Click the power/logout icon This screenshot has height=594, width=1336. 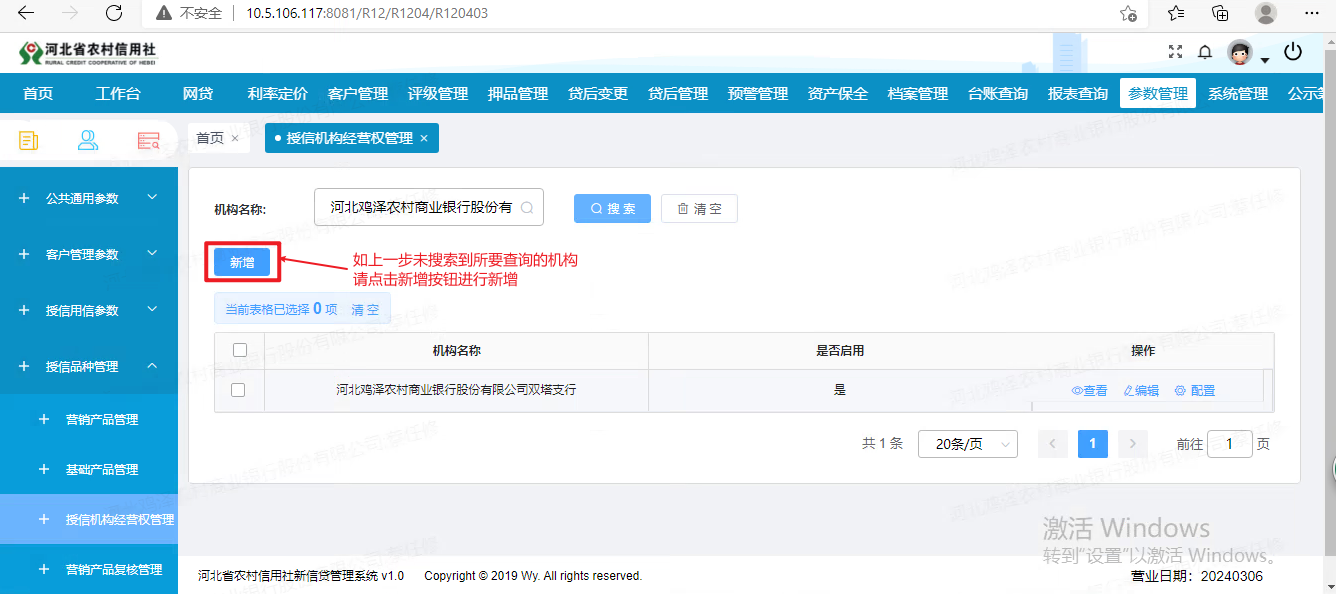click(x=1293, y=52)
